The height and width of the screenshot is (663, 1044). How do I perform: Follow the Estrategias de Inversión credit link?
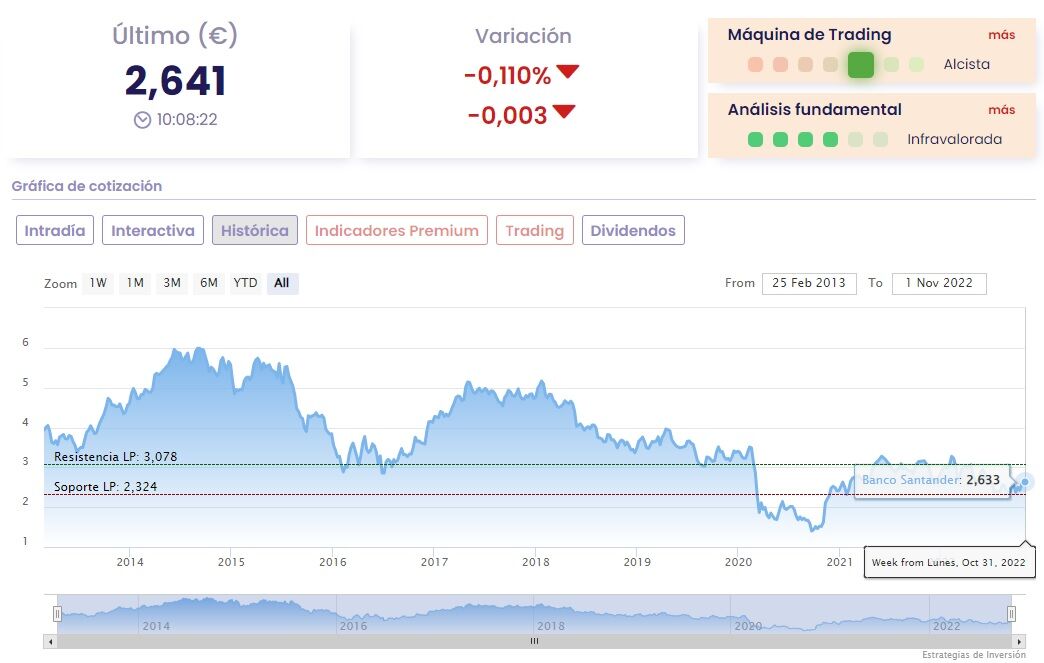[x=973, y=655]
